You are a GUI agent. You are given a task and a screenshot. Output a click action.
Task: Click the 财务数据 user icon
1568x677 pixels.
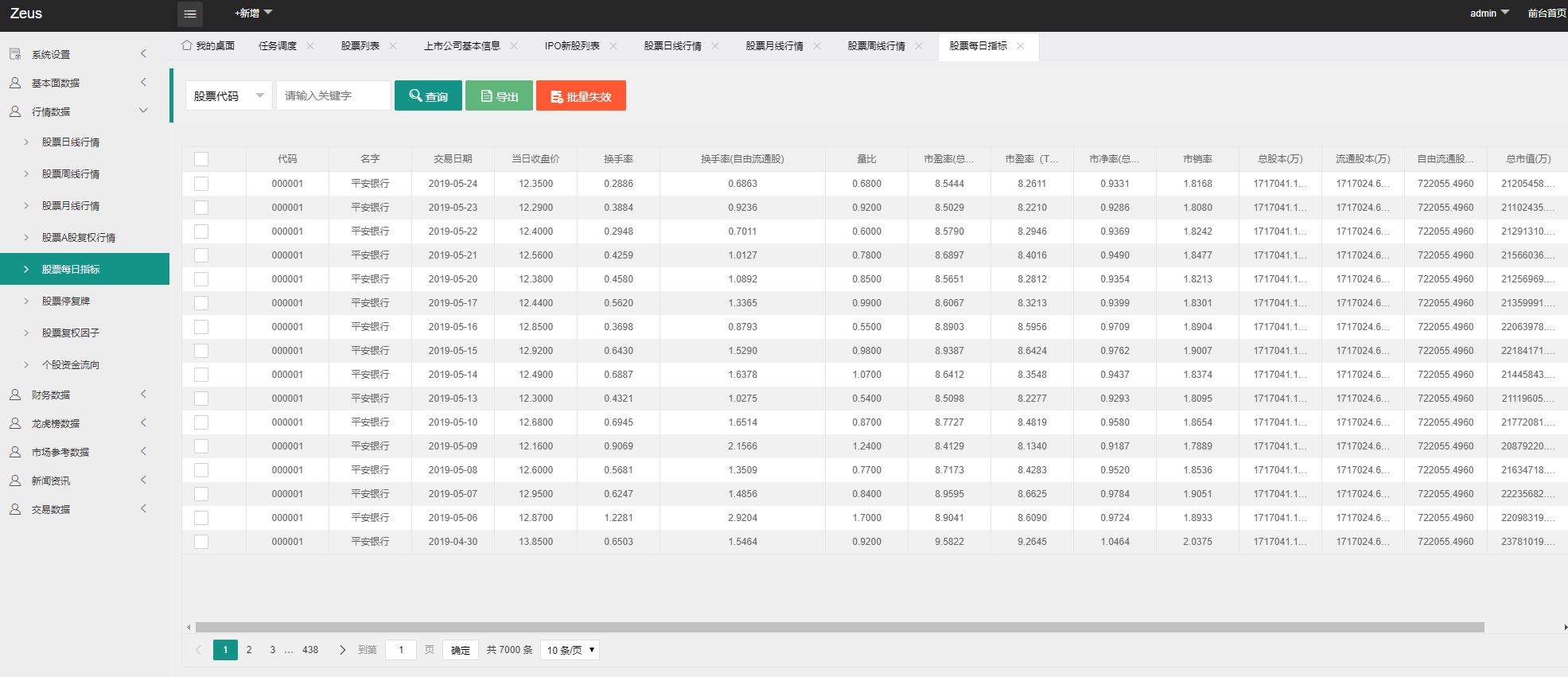click(15, 395)
